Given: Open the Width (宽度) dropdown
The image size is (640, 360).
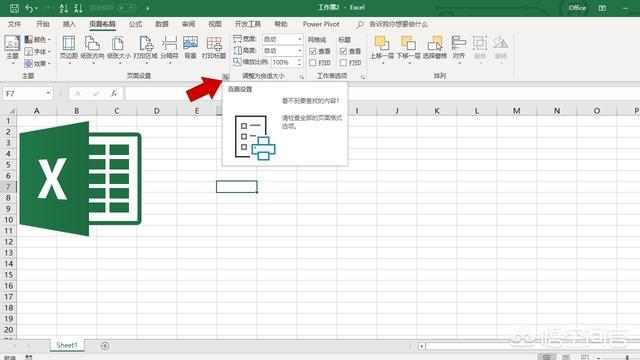Looking at the screenshot, I should click(300, 39).
